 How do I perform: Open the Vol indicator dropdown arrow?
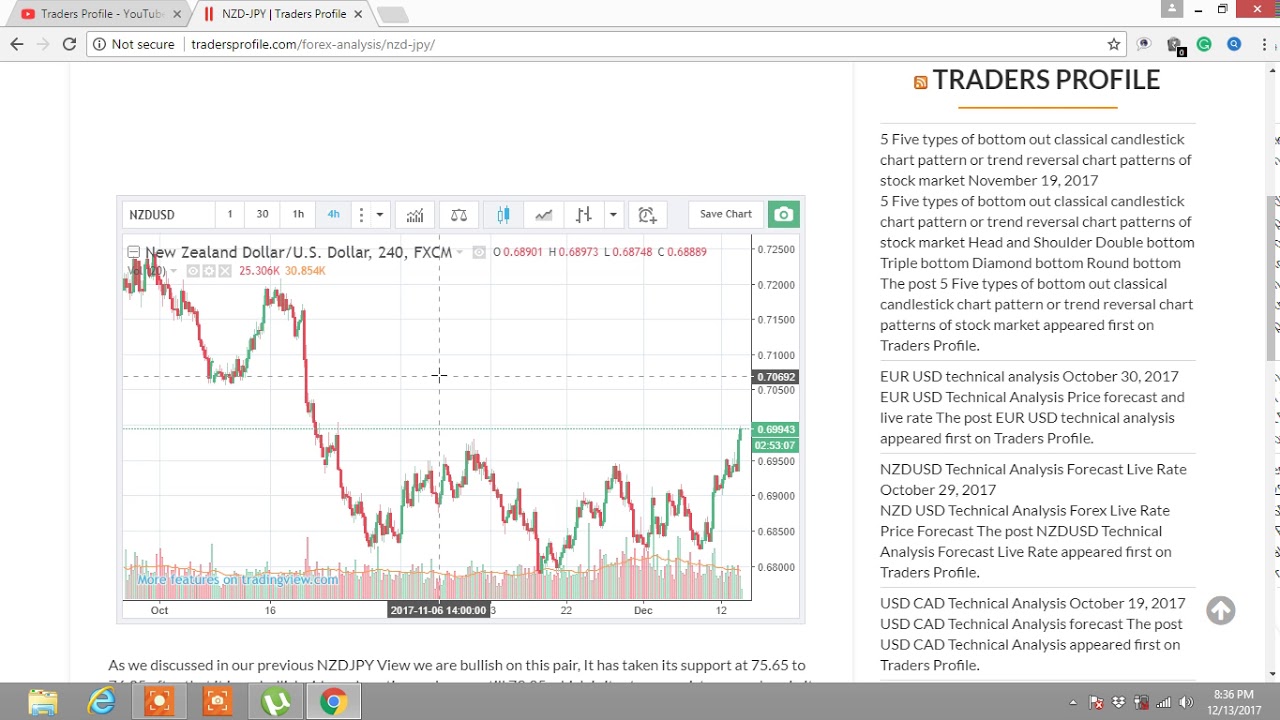point(174,271)
